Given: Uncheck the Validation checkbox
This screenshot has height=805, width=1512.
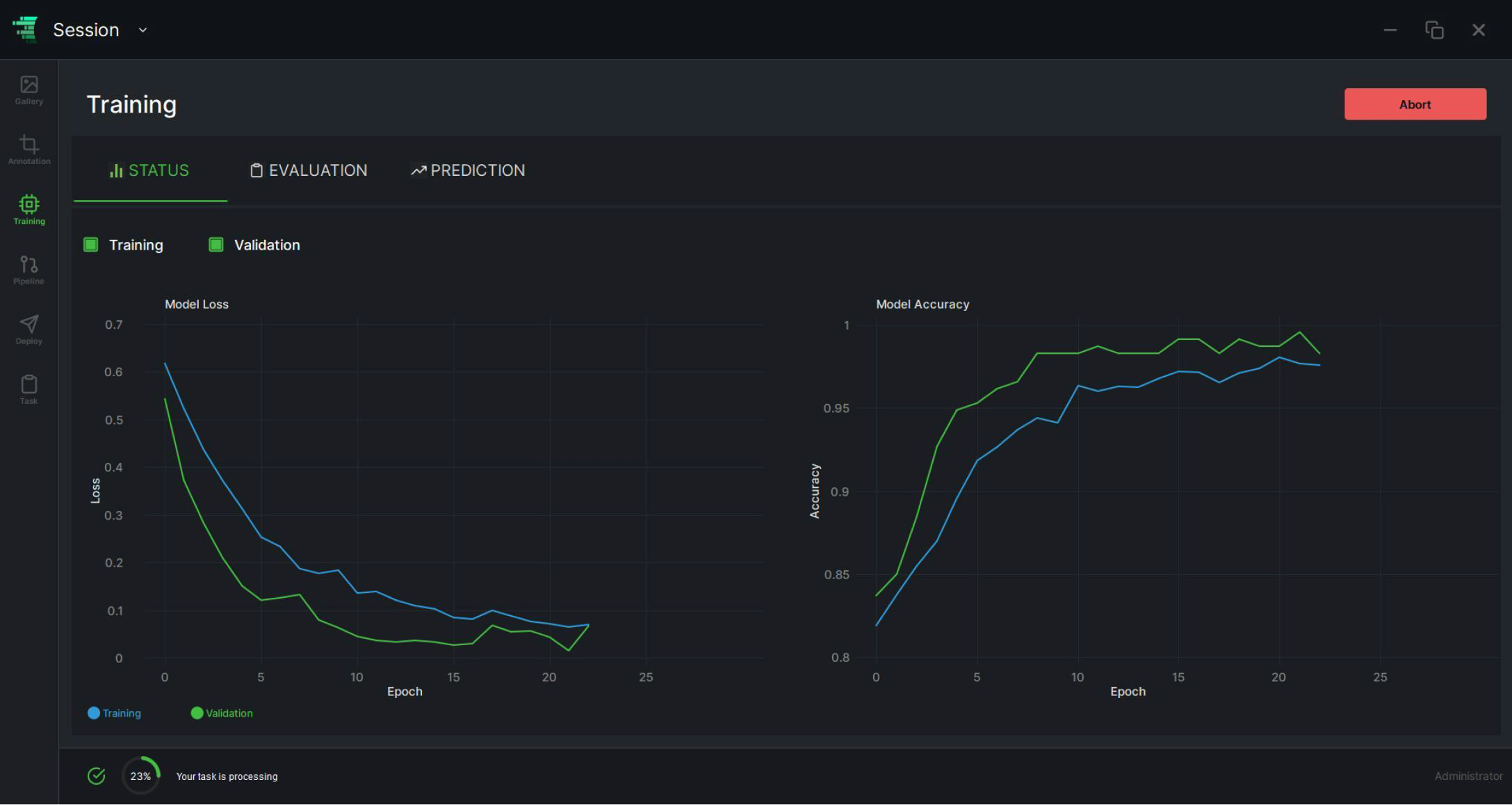Looking at the screenshot, I should (216, 245).
